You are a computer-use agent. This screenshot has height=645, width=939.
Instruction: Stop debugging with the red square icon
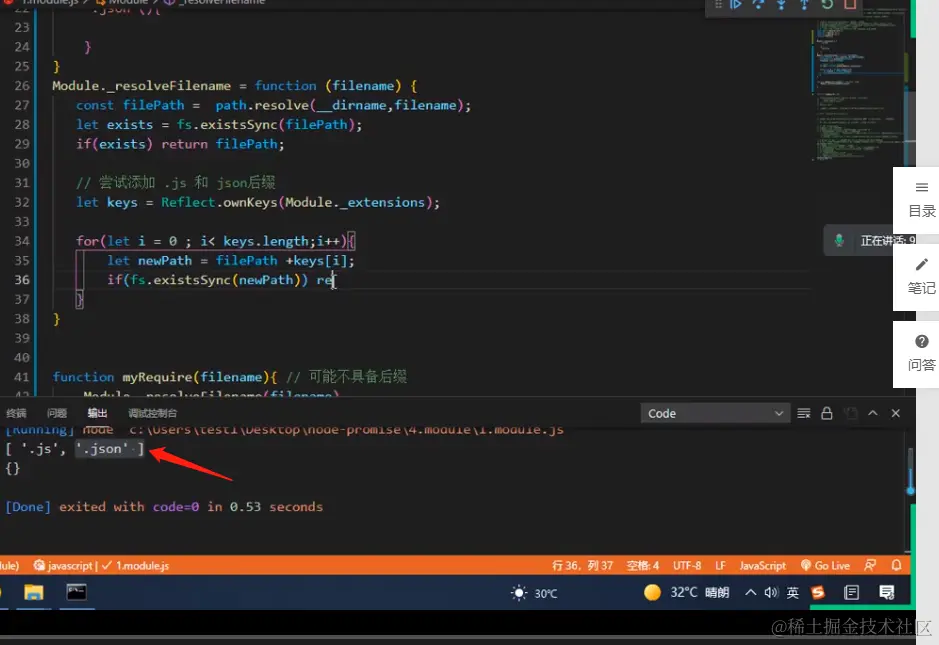850,4
